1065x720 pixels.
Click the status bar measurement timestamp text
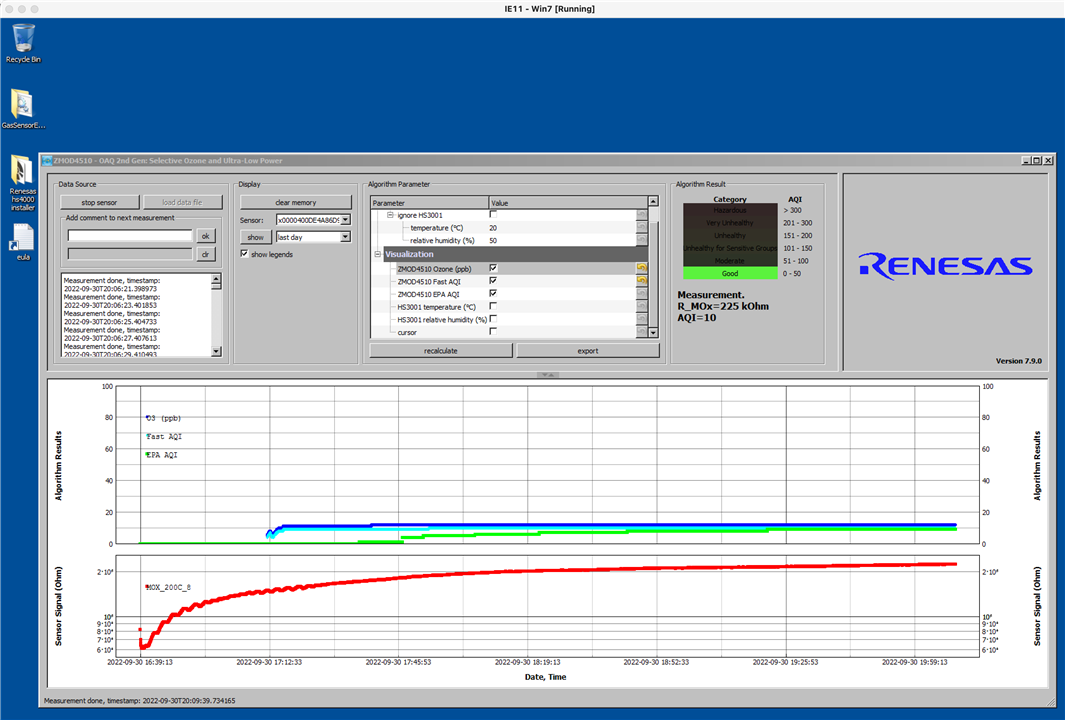coord(139,700)
